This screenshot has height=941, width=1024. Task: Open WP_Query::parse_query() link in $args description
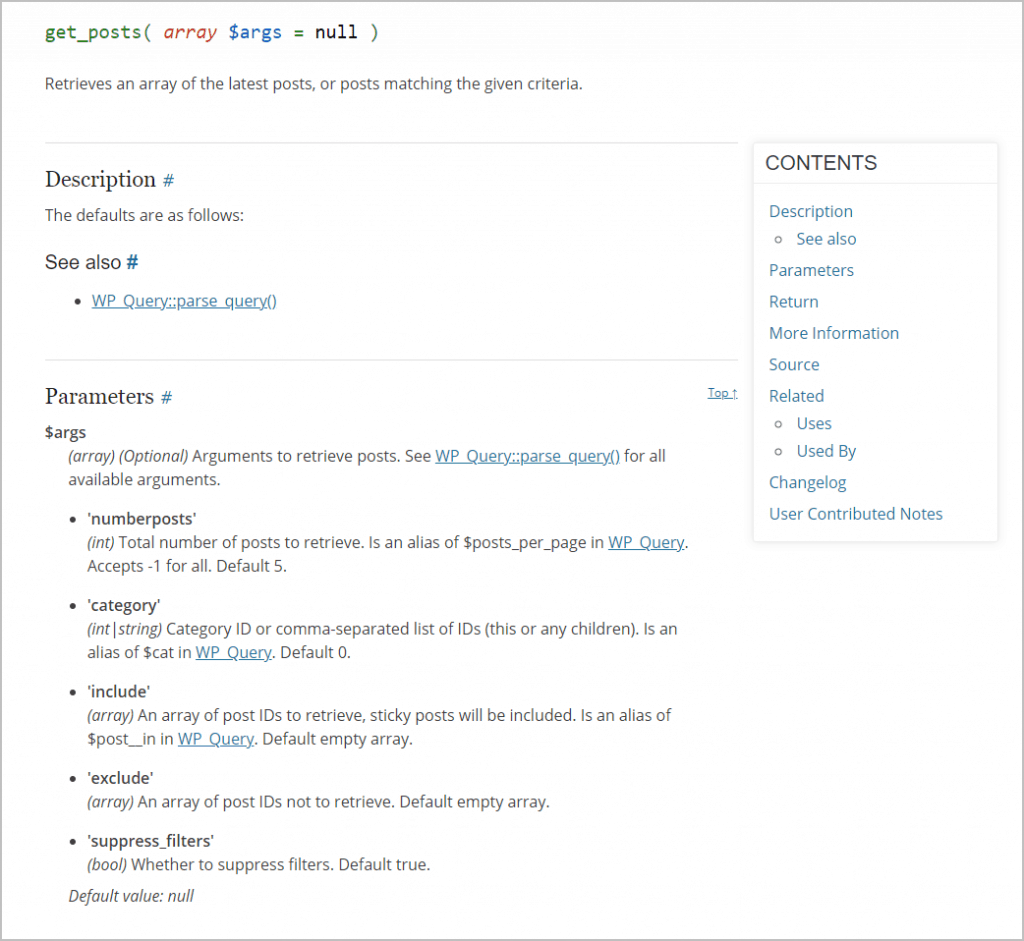point(527,456)
